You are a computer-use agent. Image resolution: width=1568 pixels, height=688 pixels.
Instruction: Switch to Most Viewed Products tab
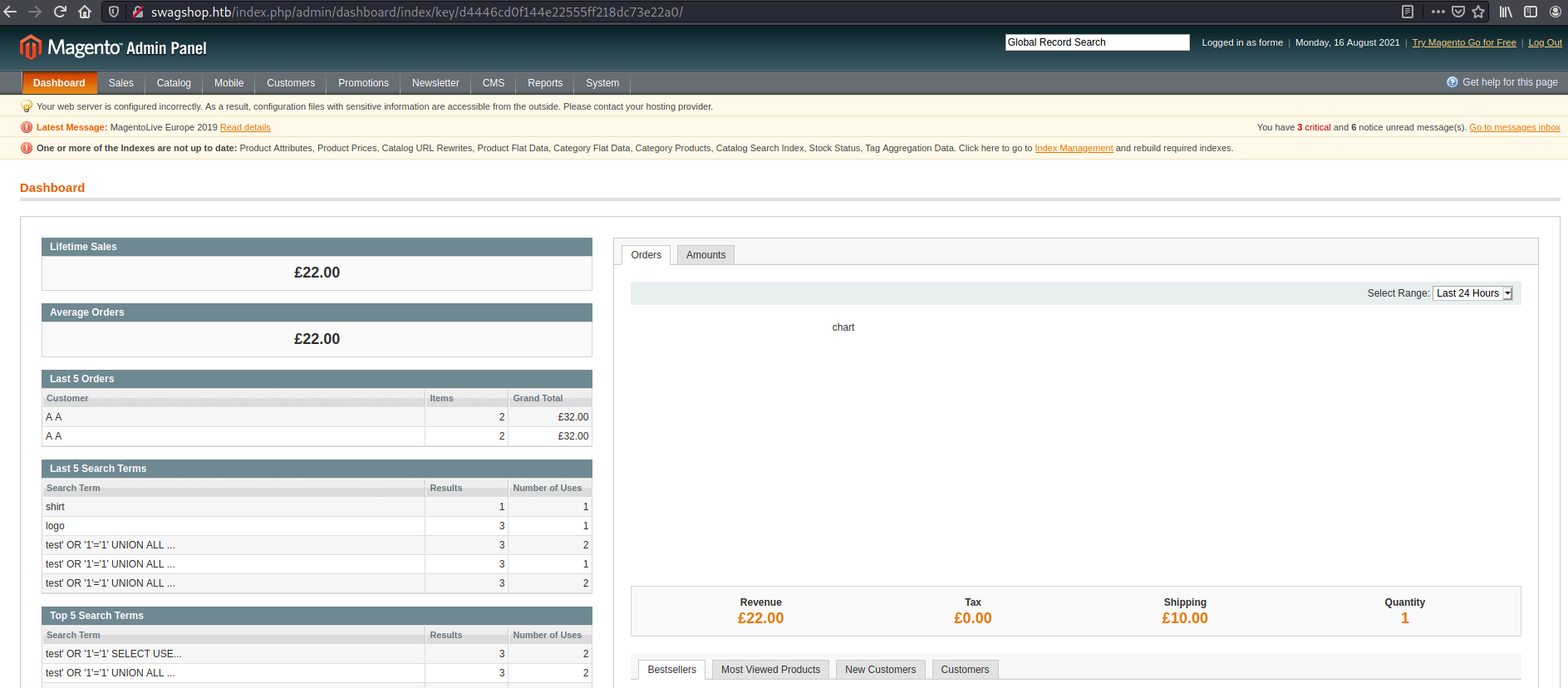(769, 670)
